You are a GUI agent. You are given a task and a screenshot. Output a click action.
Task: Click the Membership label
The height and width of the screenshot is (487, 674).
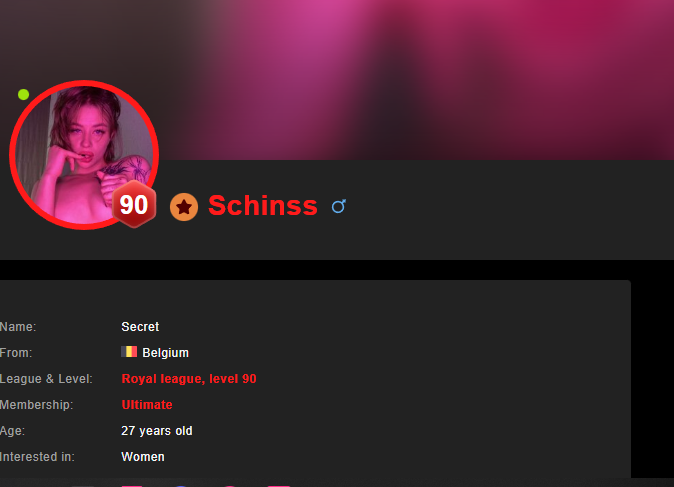pyautogui.click(x=37, y=404)
